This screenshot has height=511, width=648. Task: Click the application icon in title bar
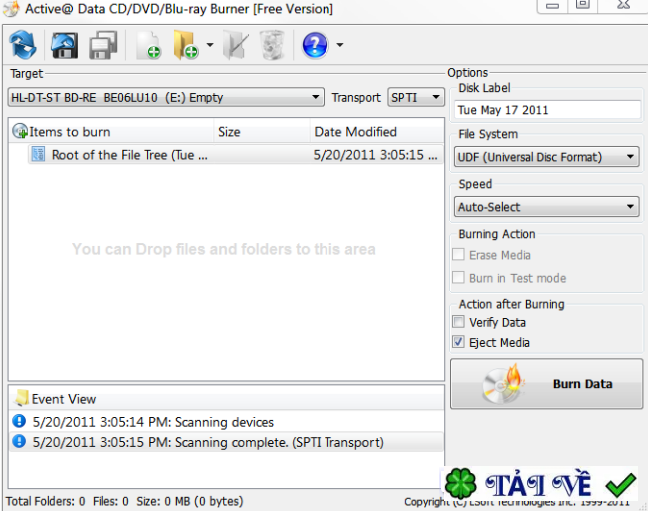11,8
